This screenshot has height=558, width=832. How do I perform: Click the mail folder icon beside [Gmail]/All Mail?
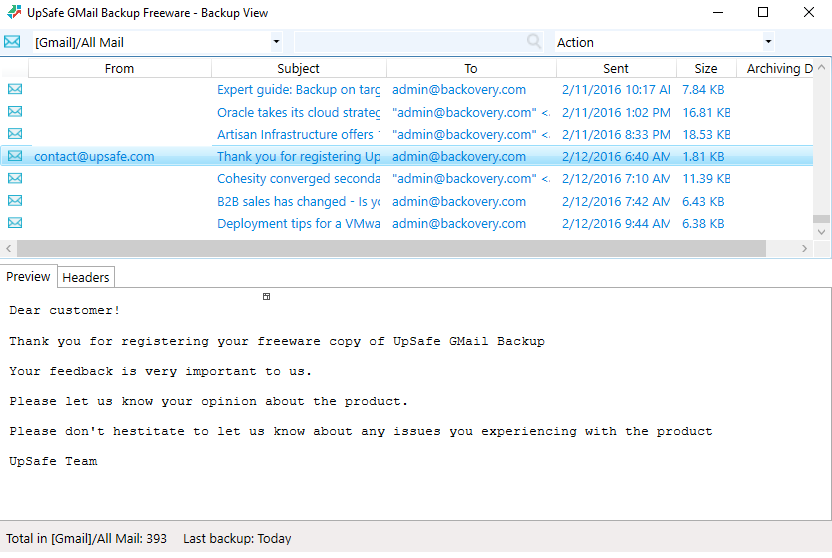[12, 42]
